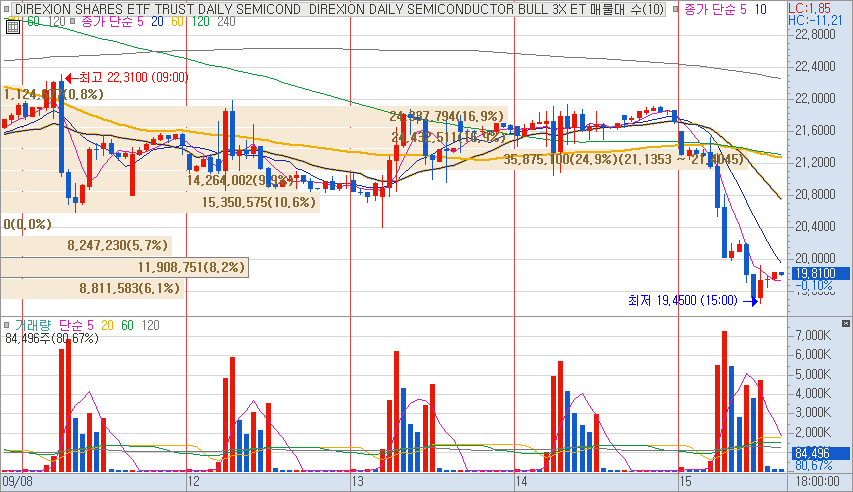Click the gray 240 moving average label
The width and height of the screenshot is (853, 492).
click(226, 21)
